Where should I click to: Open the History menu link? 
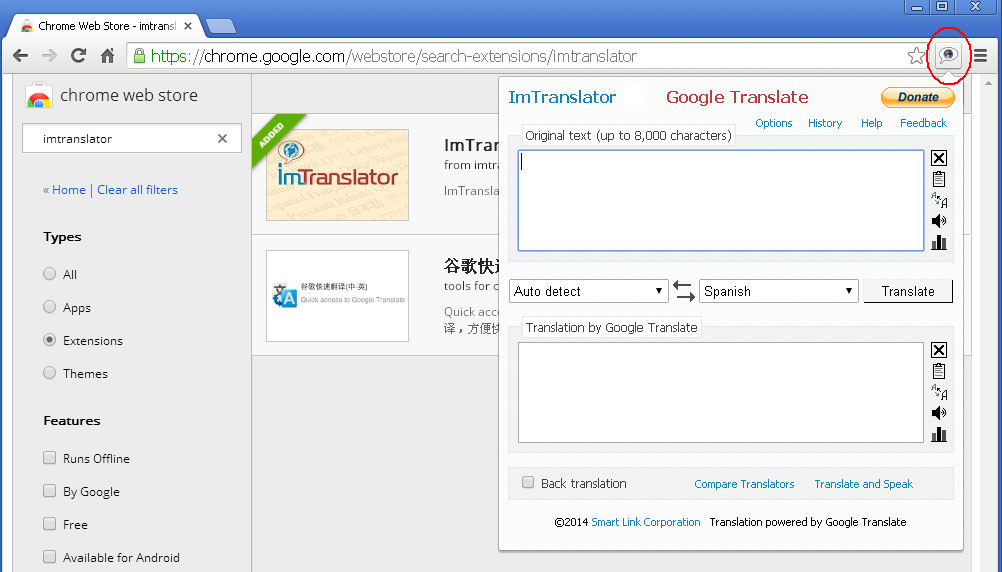pos(825,123)
